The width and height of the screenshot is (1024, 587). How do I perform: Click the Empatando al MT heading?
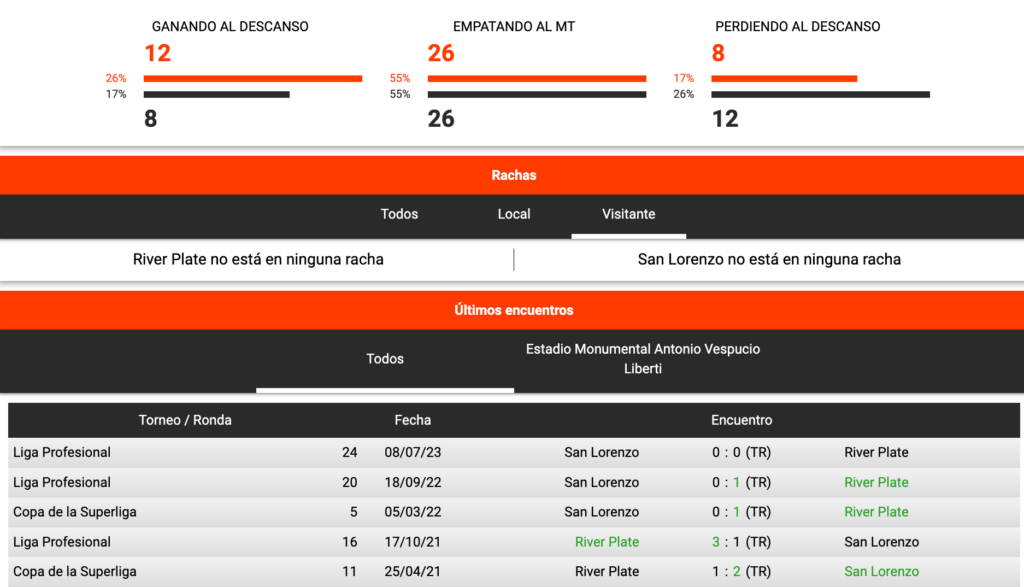tap(514, 27)
